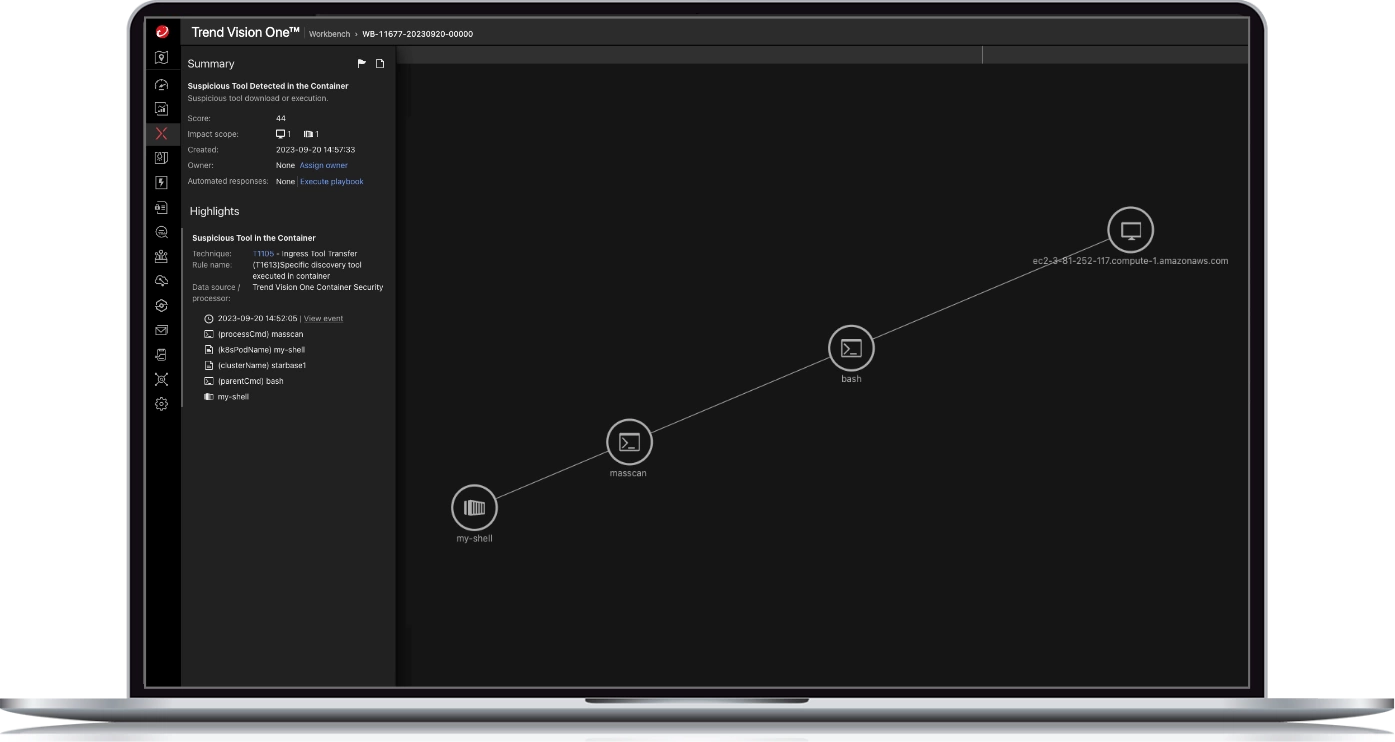Select the ec2 amazonaws host graph node
Image resolution: width=1395 pixels, height=742 pixels.
click(1131, 230)
